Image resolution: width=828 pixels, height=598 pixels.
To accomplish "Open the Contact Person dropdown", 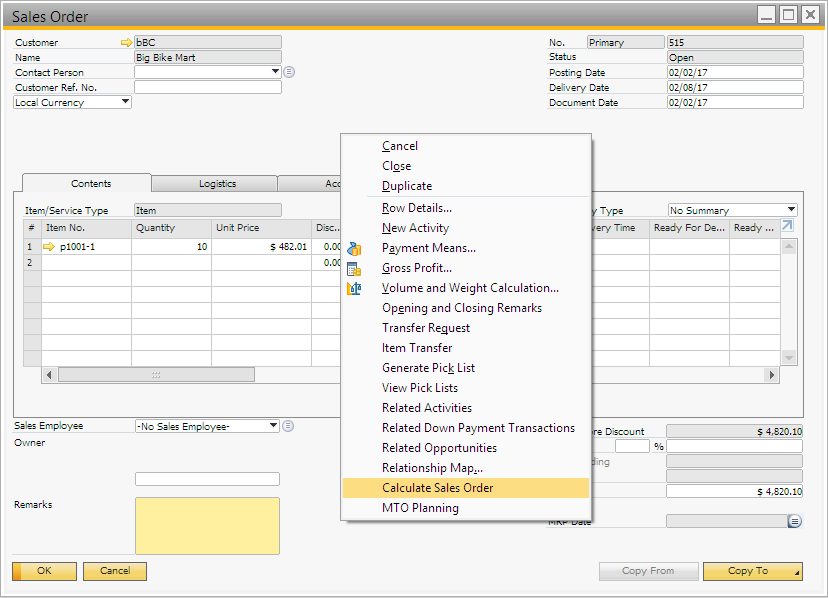I will pos(275,72).
